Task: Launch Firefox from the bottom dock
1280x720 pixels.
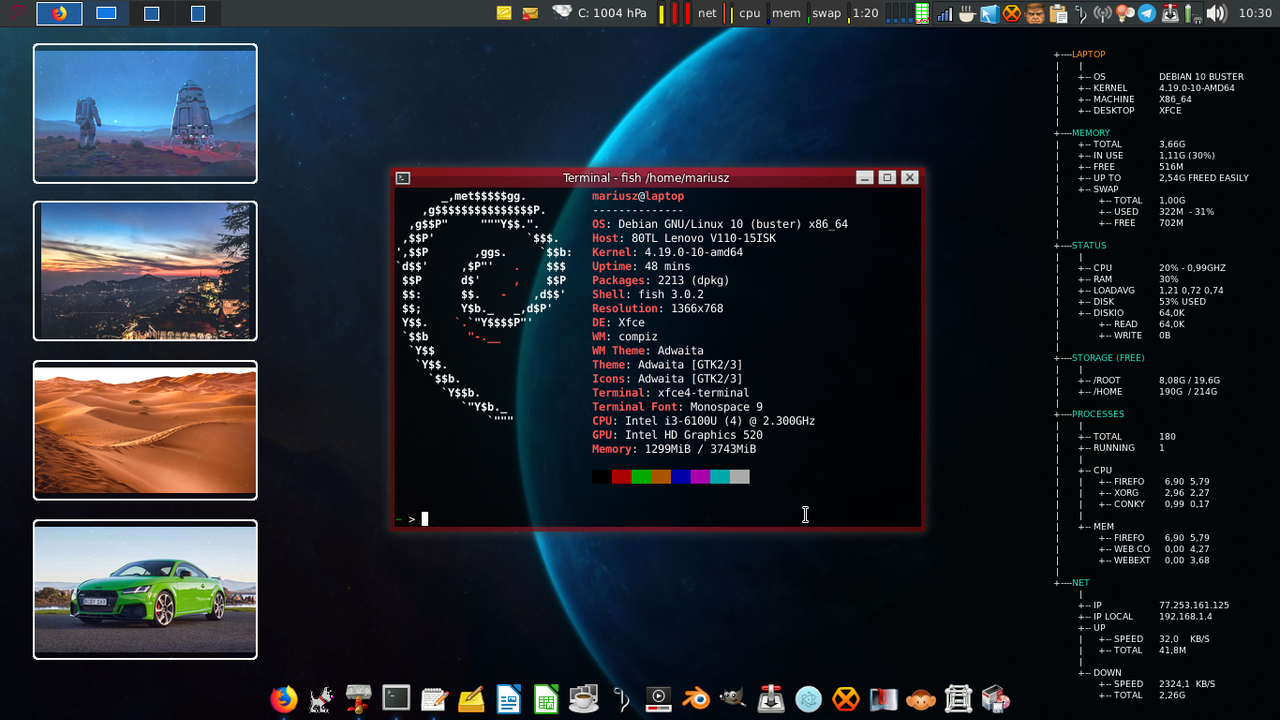Action: [x=284, y=698]
